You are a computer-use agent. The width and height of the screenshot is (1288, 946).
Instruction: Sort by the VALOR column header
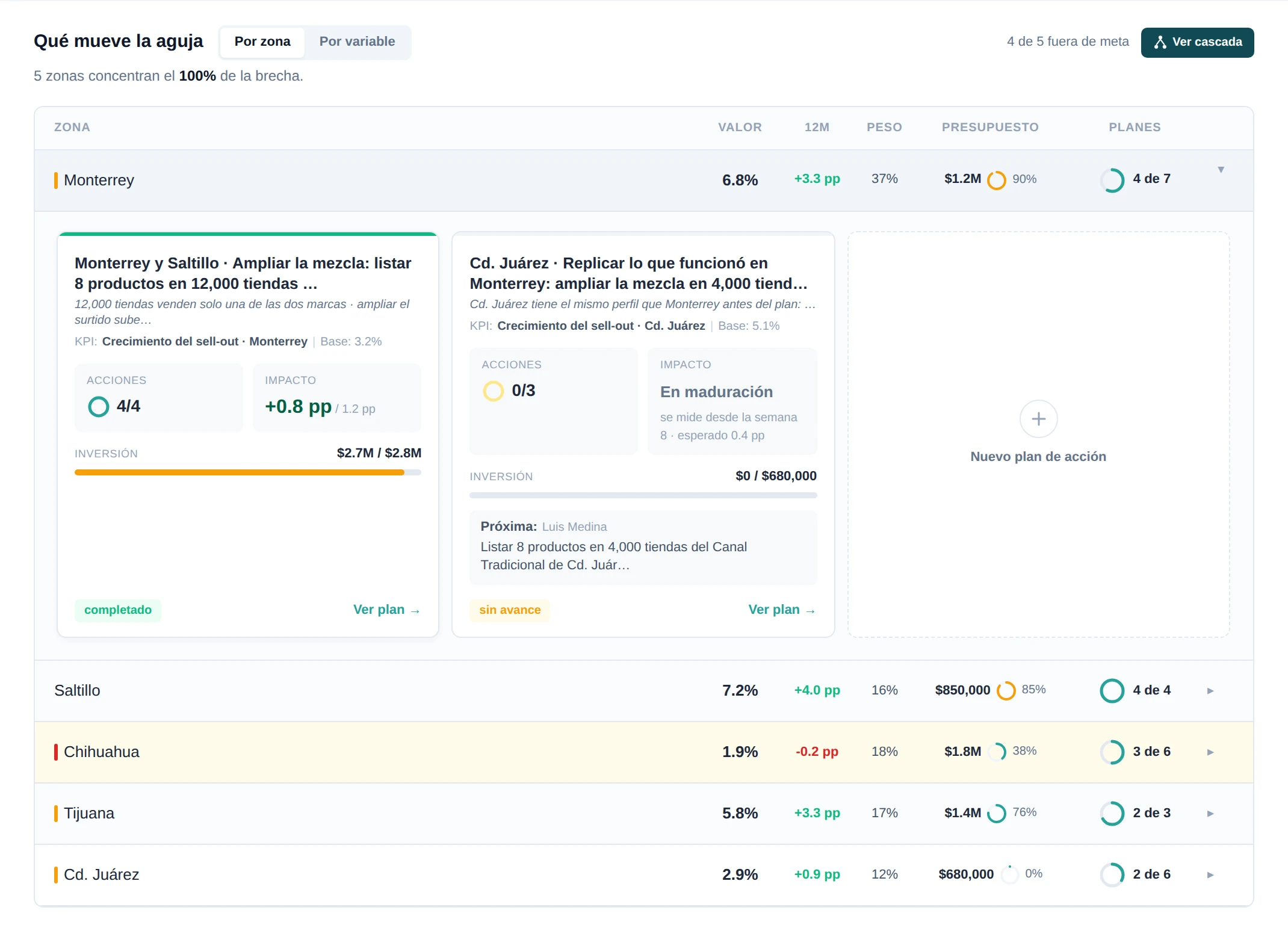pyautogui.click(x=740, y=127)
